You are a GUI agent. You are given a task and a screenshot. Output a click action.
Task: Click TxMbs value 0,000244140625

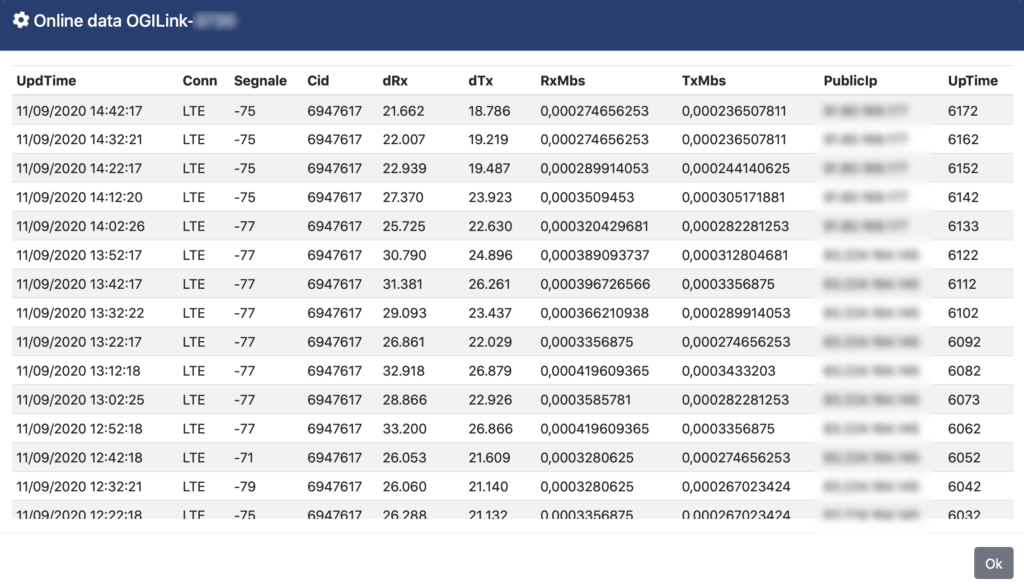click(736, 169)
